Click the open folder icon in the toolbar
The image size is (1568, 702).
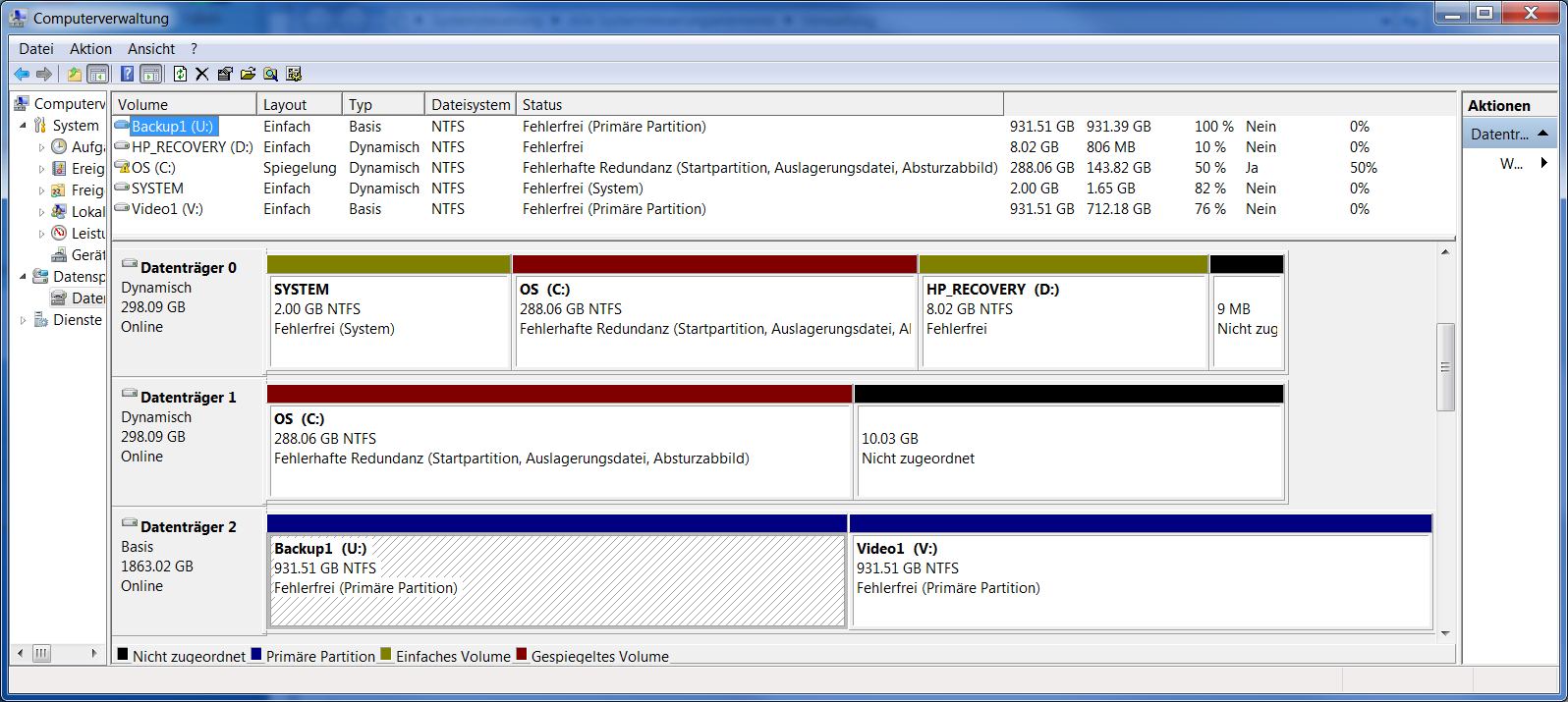coord(248,74)
